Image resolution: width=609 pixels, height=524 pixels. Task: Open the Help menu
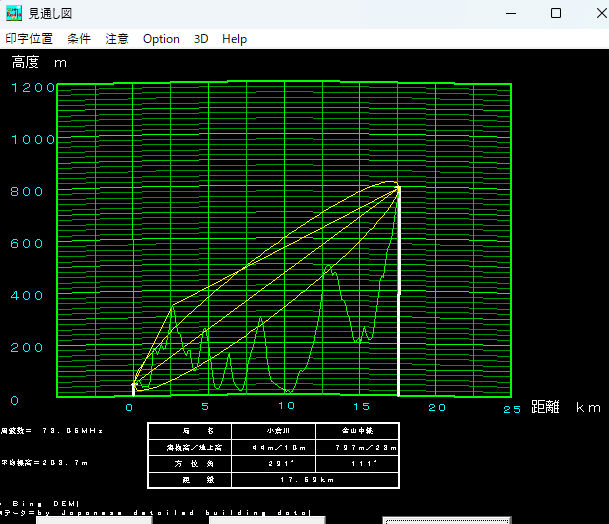click(x=234, y=39)
